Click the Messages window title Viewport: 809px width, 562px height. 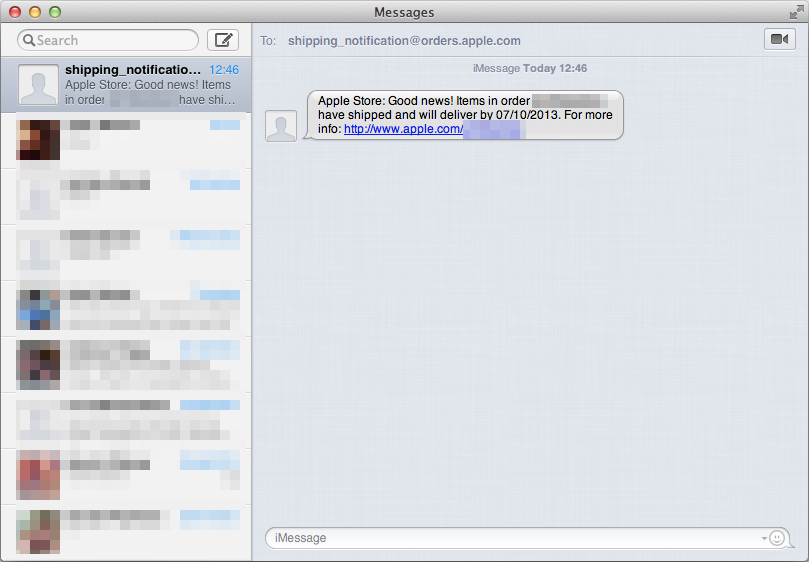tap(404, 12)
